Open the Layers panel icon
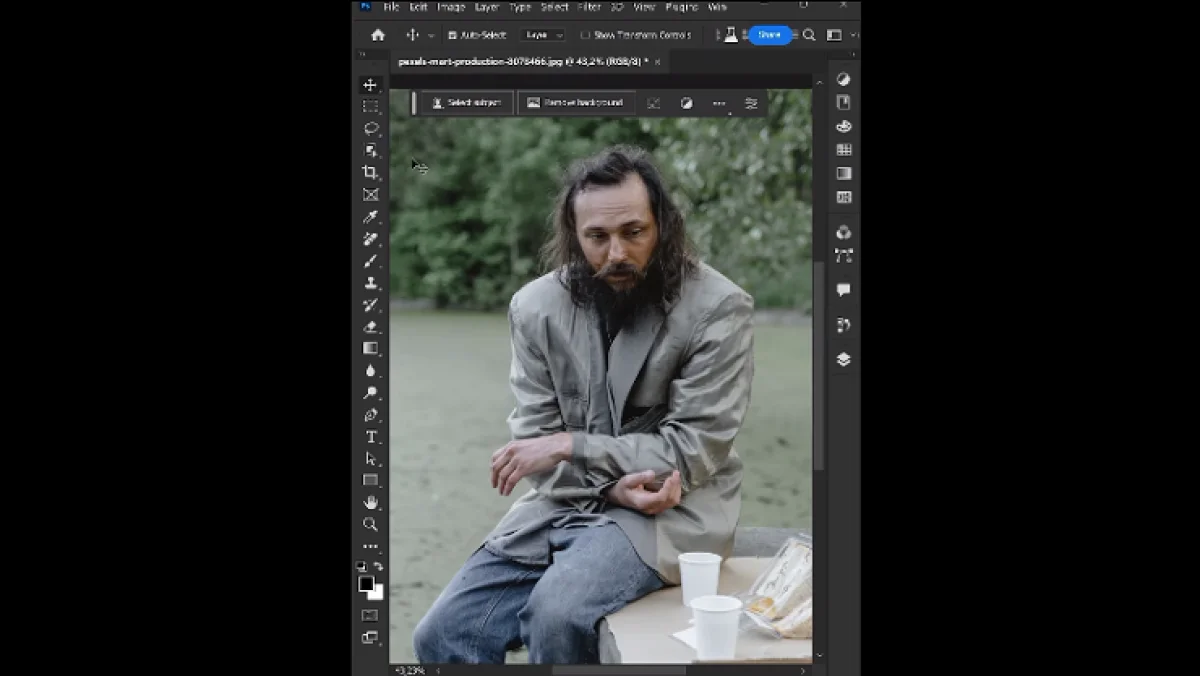1200x676 pixels. (843, 360)
